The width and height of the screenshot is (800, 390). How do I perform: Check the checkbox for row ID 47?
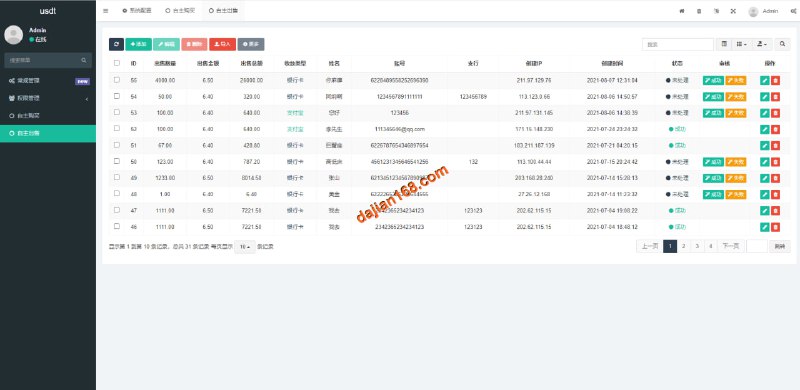point(117,210)
